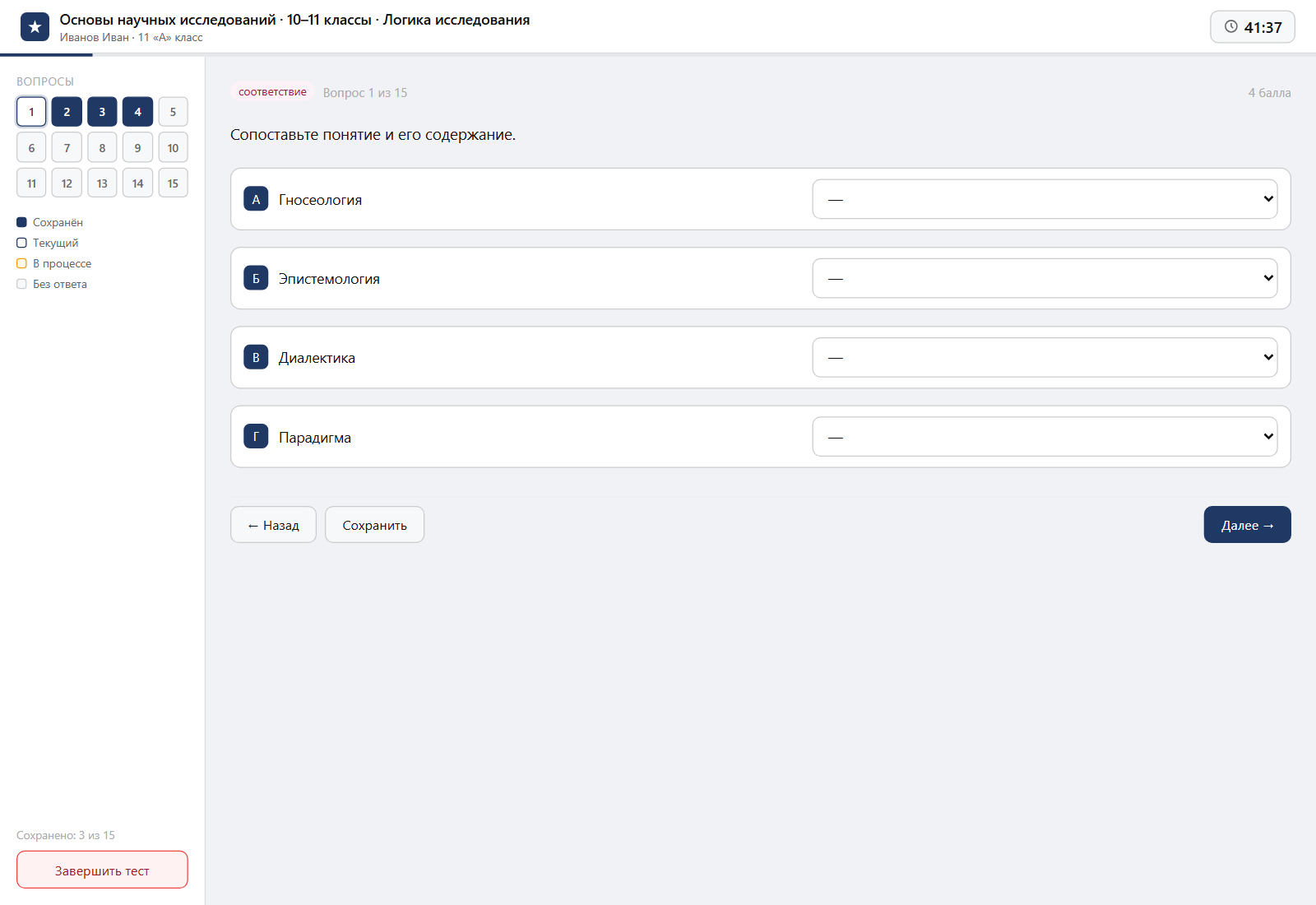Go to question 3

tap(102, 112)
